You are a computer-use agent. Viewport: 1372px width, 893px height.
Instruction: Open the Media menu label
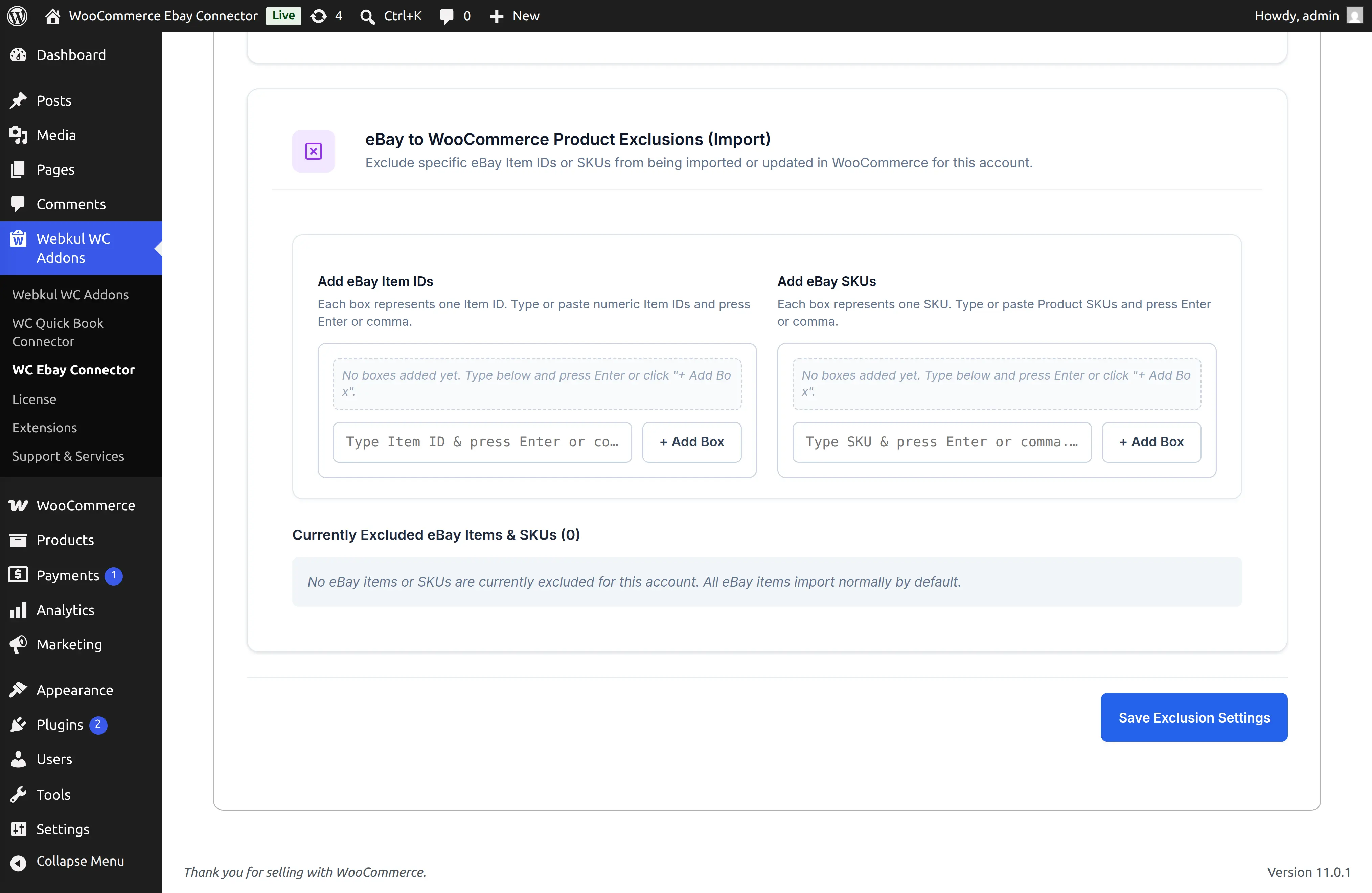56,135
